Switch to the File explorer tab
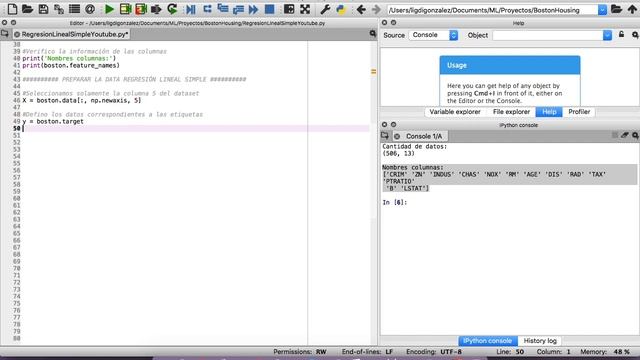 [511, 111]
